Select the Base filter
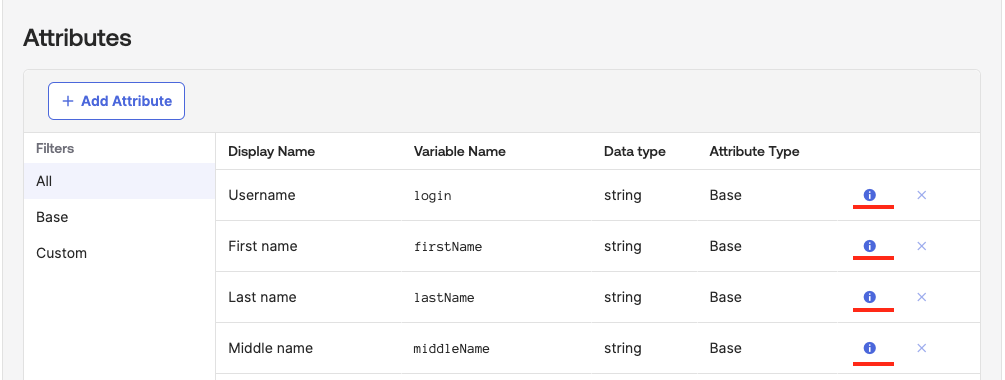 click(119, 217)
